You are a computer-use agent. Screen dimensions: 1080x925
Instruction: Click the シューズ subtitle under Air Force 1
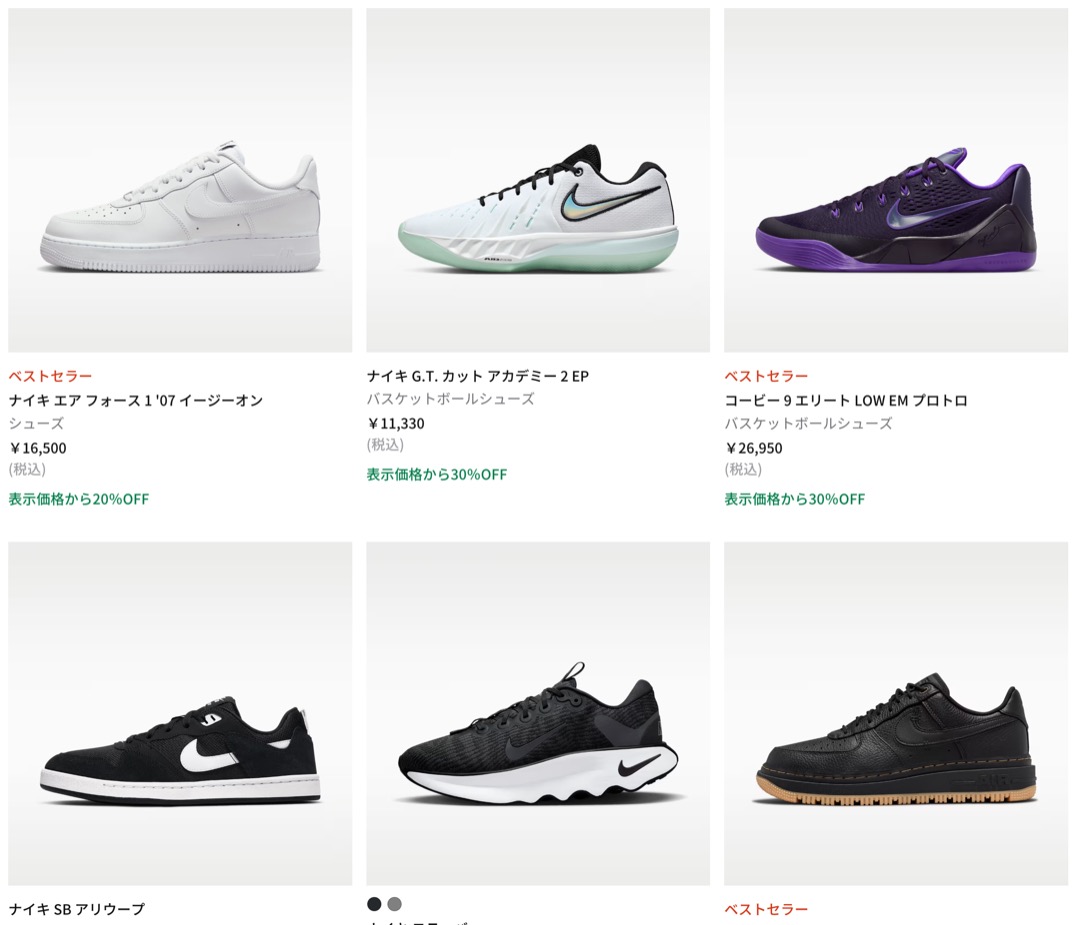tap(37, 423)
